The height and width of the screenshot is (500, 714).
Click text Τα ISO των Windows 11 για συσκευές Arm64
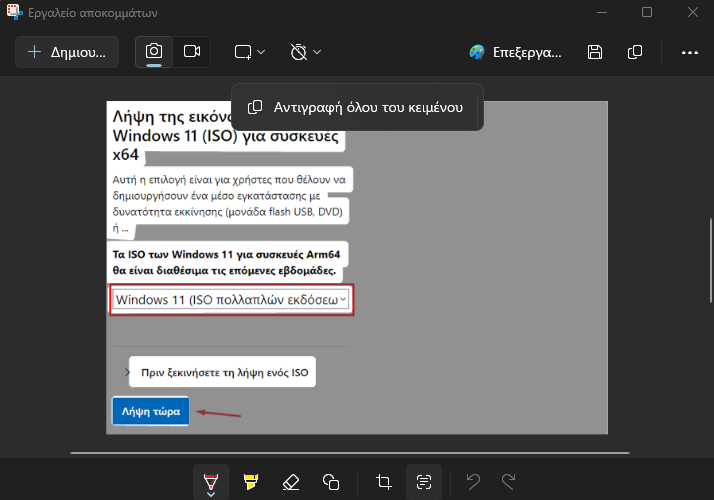pyautogui.click(x=226, y=254)
